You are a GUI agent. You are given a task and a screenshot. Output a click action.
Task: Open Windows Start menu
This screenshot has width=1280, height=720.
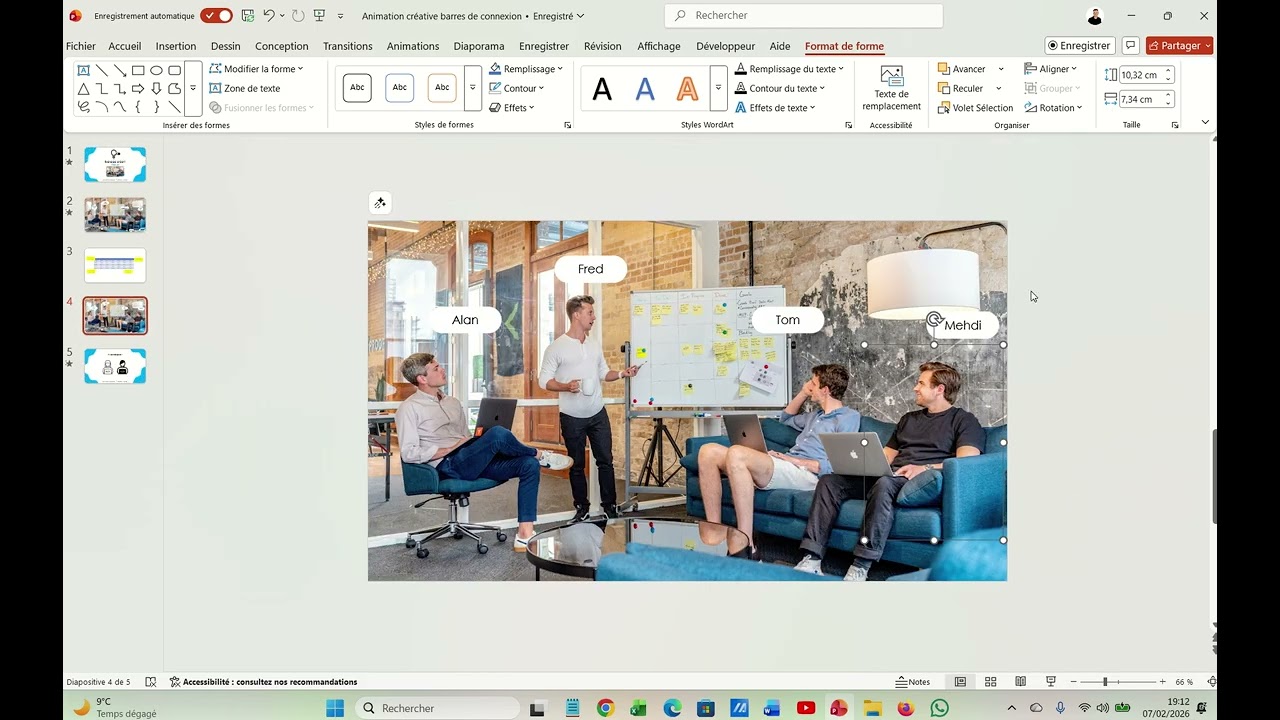335,708
